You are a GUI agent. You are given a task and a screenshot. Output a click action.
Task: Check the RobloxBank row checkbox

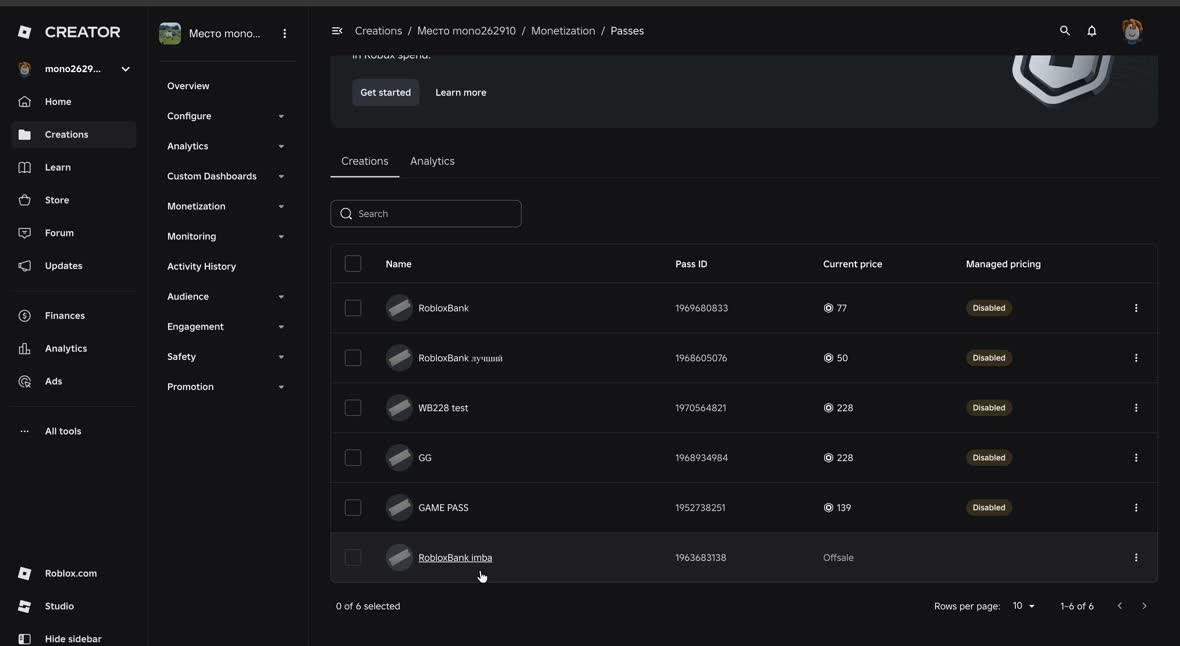[x=353, y=308]
